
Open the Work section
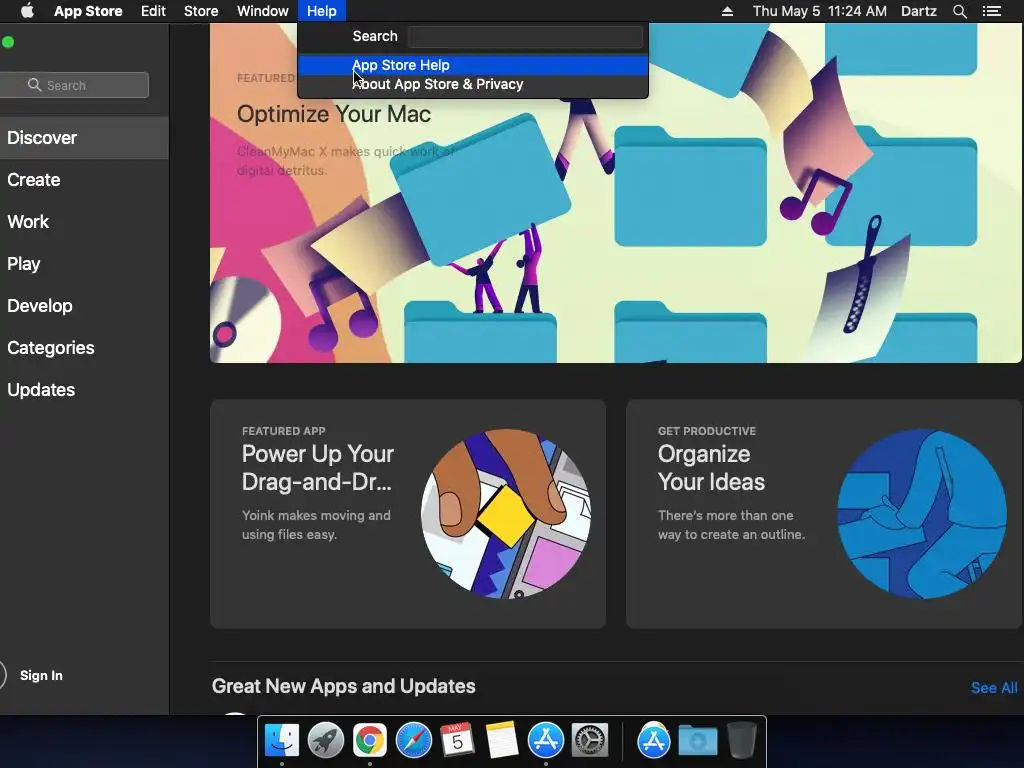point(84,221)
